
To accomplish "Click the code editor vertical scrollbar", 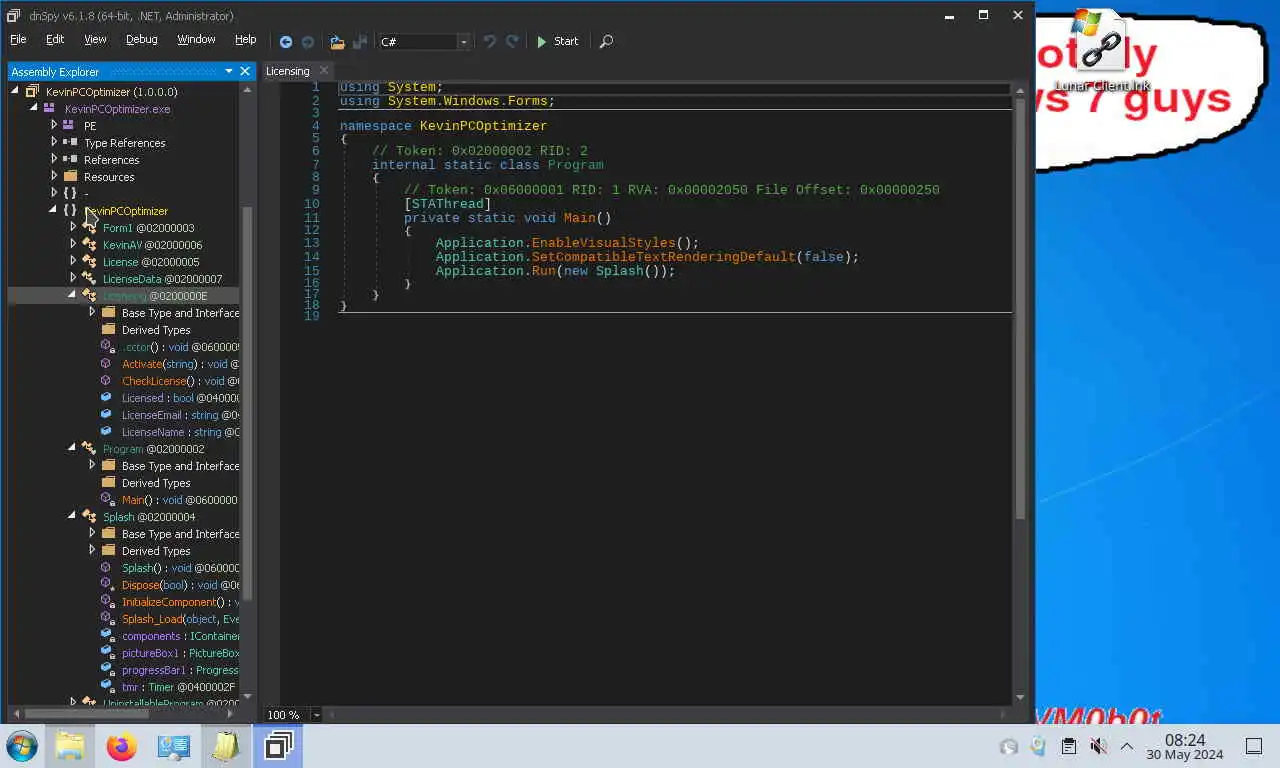I will 1020,310.
